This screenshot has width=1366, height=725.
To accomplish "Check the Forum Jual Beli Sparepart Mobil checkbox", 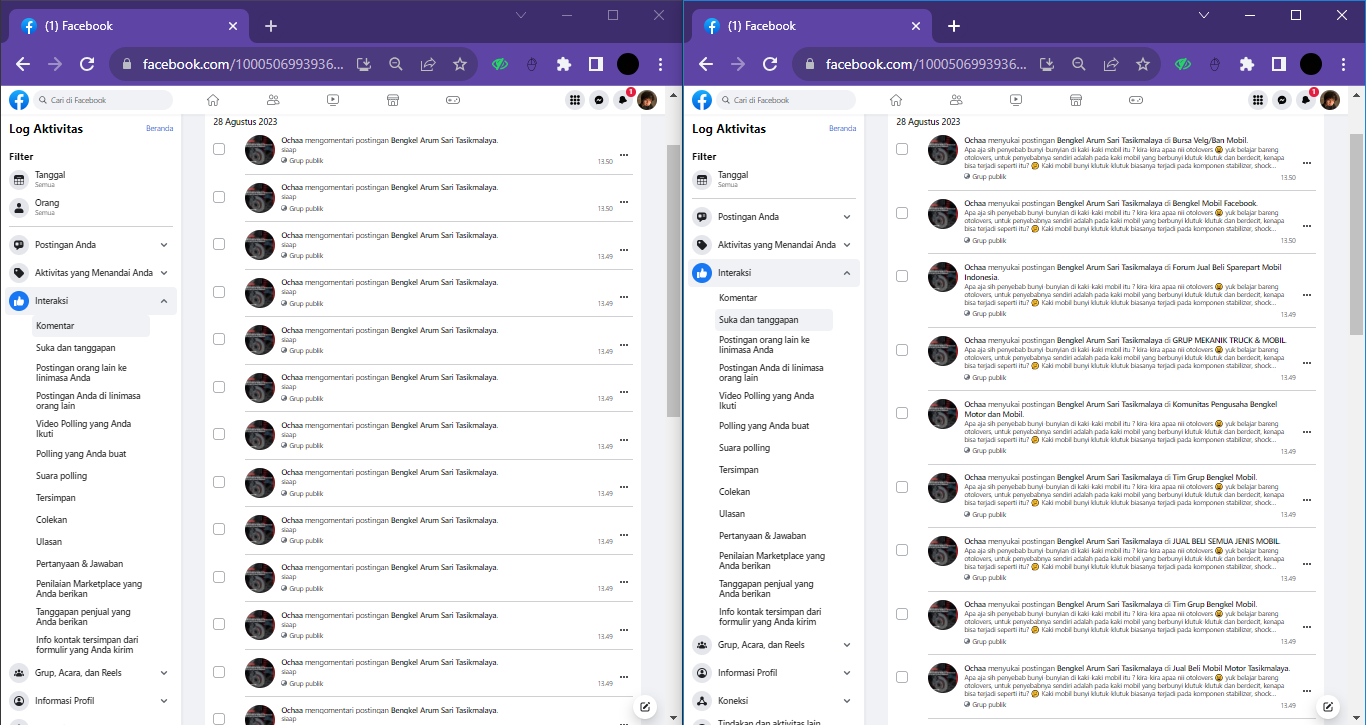I will [902, 276].
